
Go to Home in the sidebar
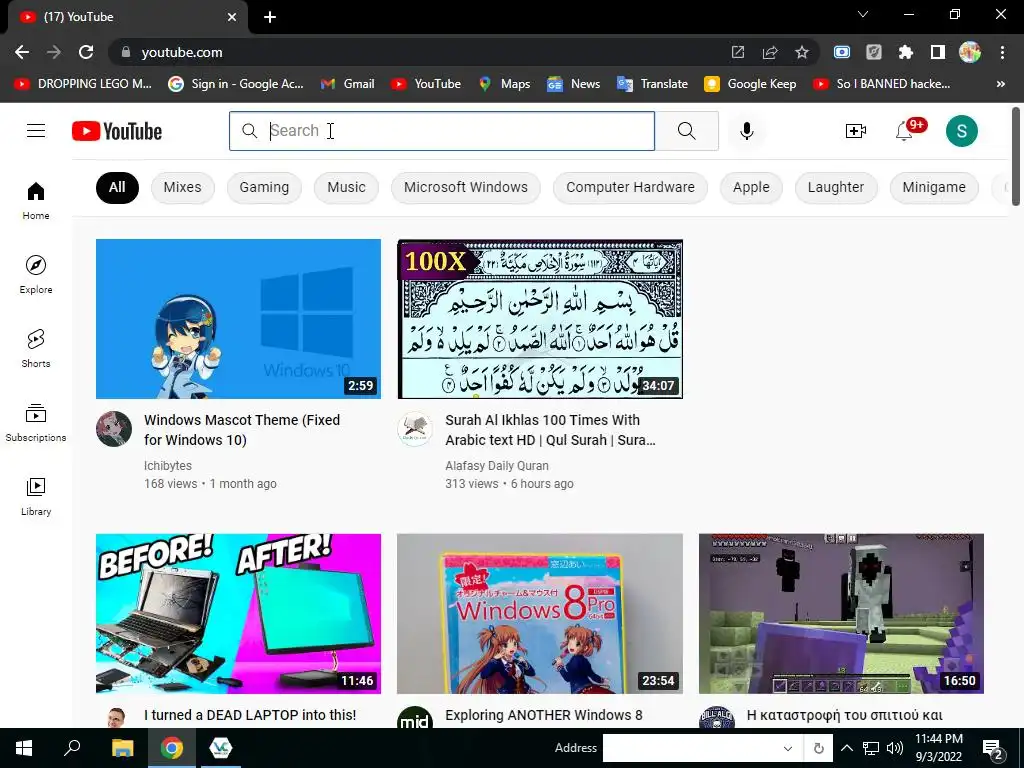pos(36,200)
